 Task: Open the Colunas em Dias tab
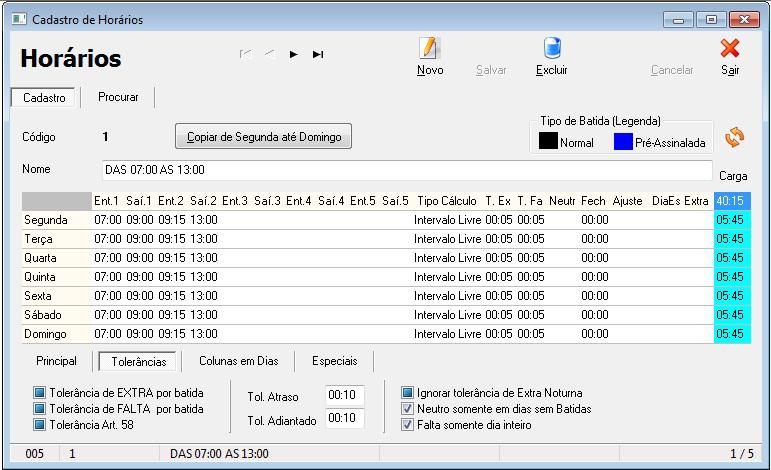coord(238,360)
